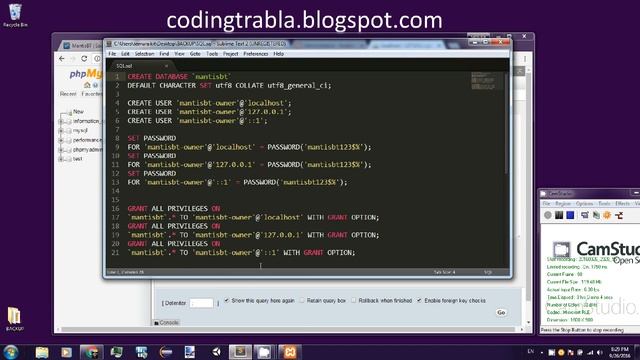
Task: Click the CamStudio Record button
Action: point(548,215)
